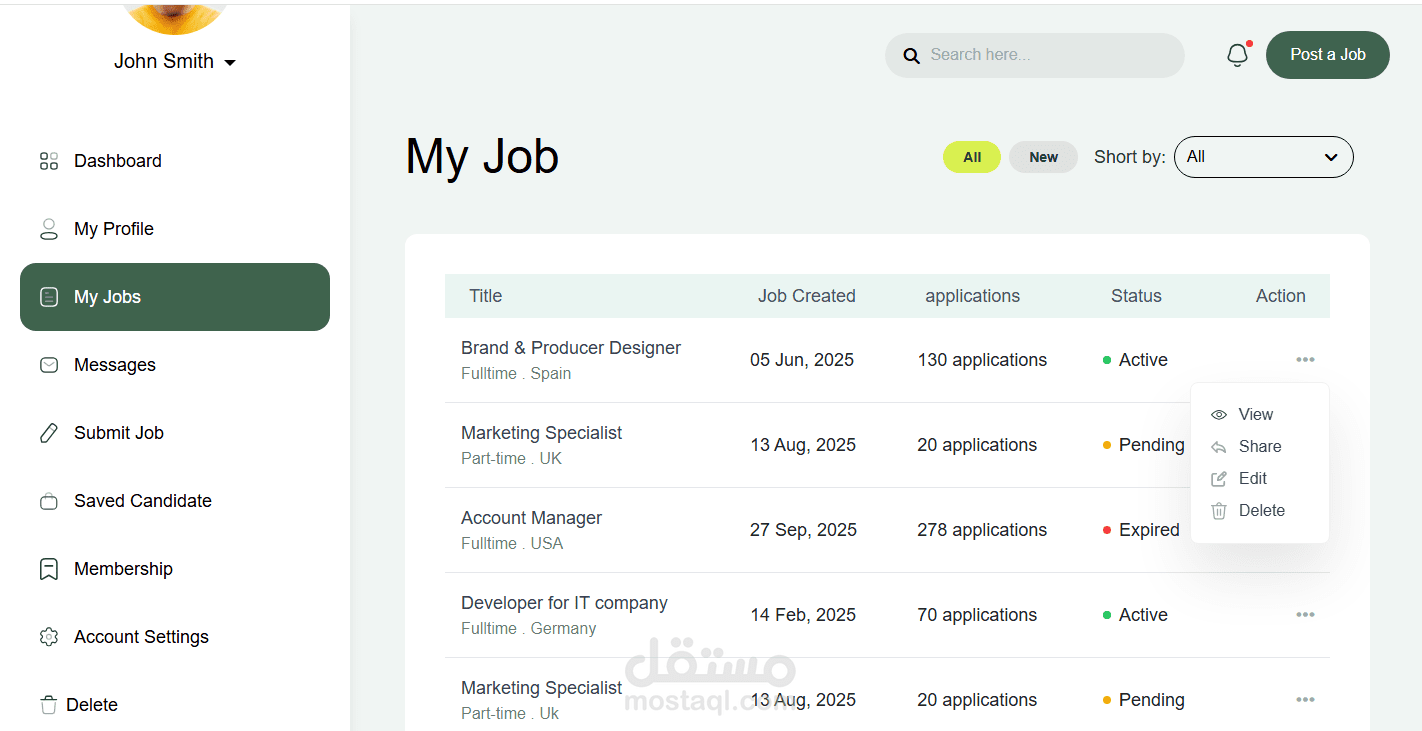This screenshot has height=731, width=1422.
Task: Click the Membership bookmark icon
Action: (x=49, y=569)
